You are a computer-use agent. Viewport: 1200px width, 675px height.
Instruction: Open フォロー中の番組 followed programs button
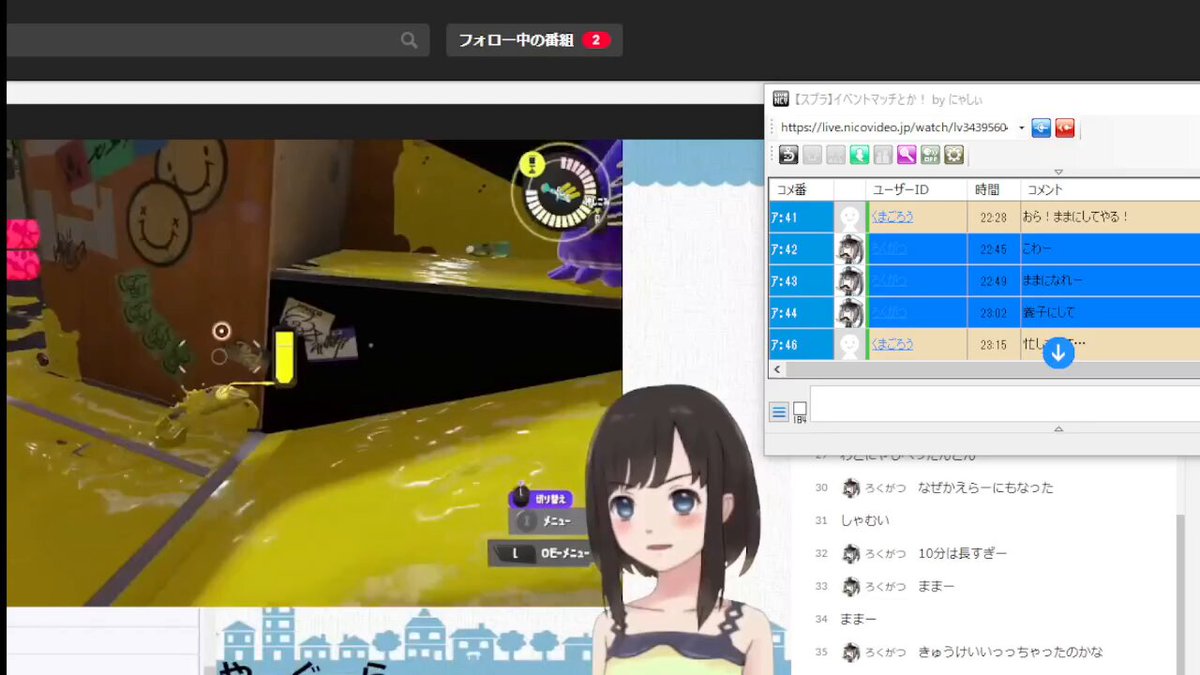click(x=534, y=40)
